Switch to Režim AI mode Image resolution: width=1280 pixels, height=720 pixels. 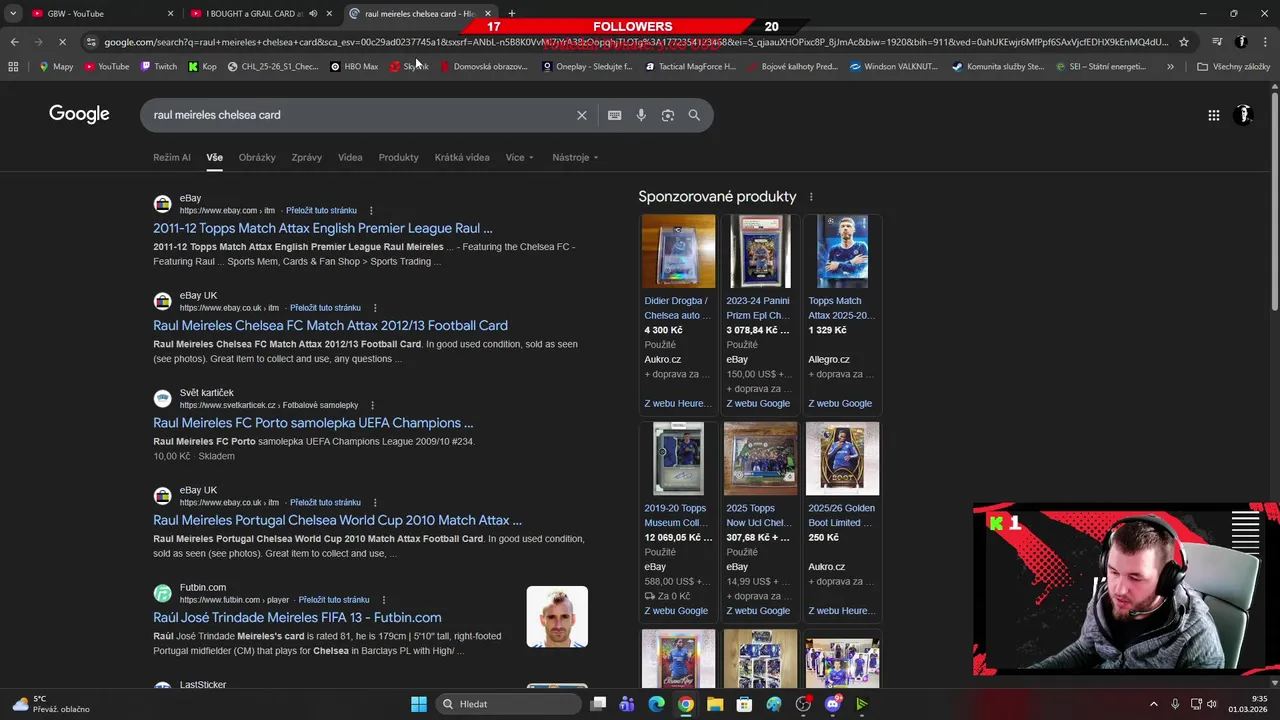point(172,157)
